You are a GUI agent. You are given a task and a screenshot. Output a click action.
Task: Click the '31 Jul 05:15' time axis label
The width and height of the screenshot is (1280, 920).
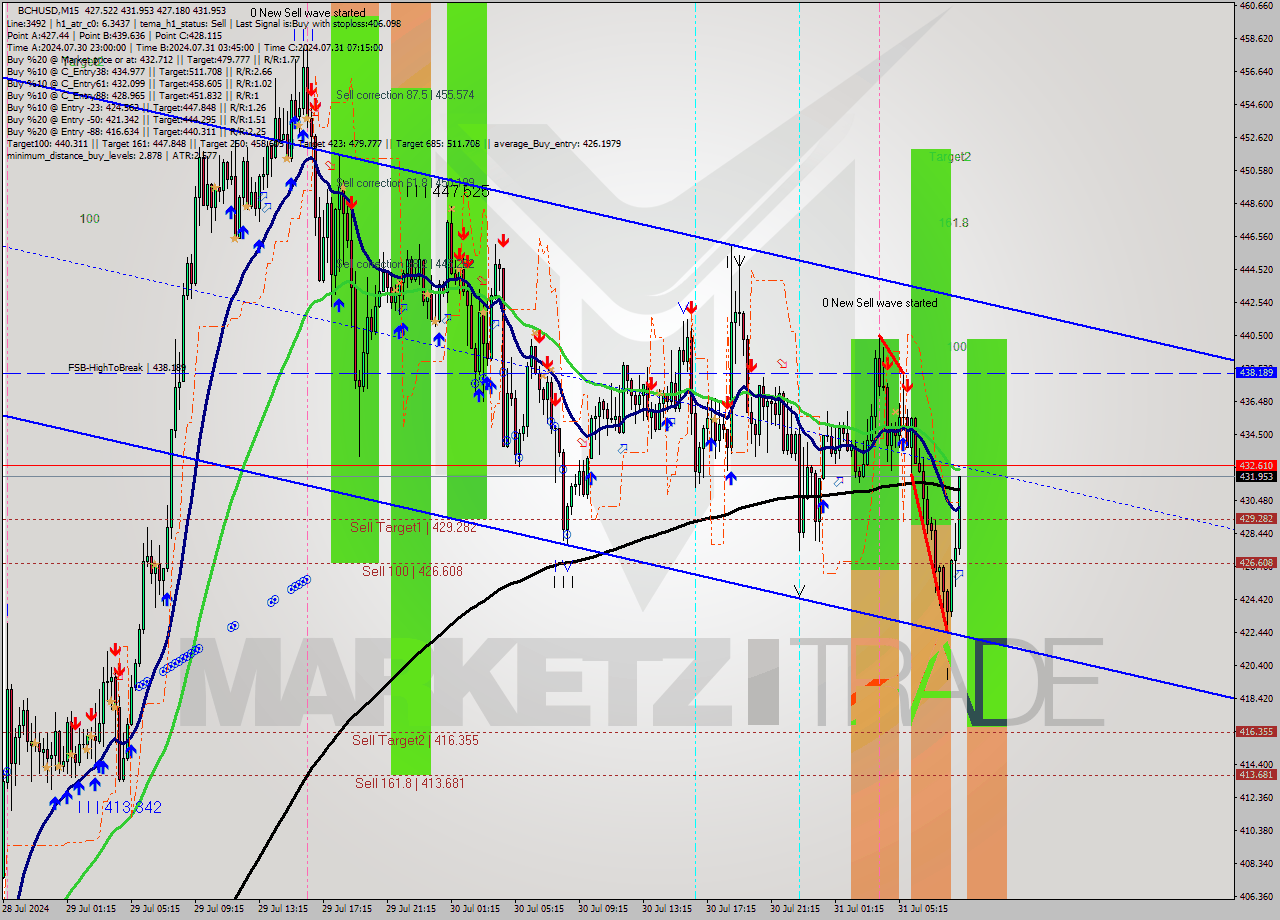coord(923,910)
